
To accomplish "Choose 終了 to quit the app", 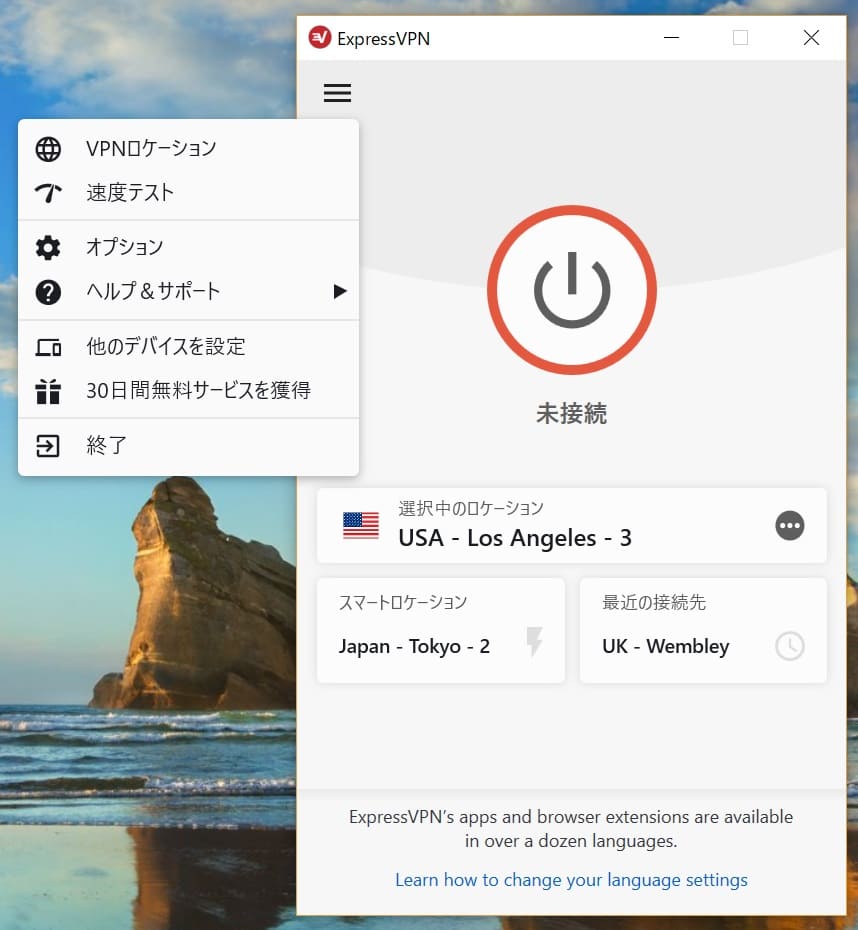I will point(189,445).
